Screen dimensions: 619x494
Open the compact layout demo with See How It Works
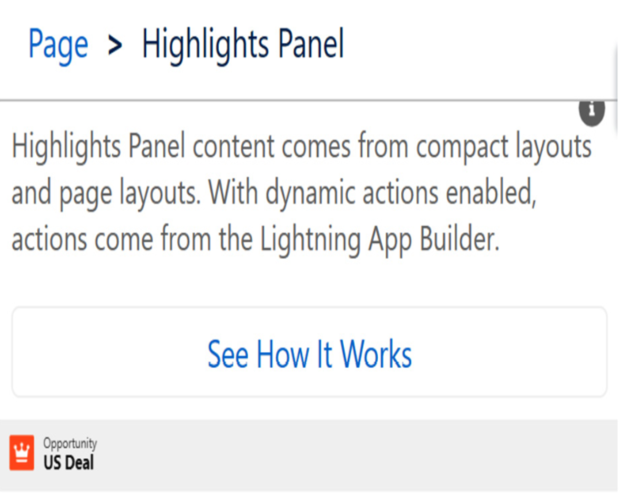click(x=310, y=352)
